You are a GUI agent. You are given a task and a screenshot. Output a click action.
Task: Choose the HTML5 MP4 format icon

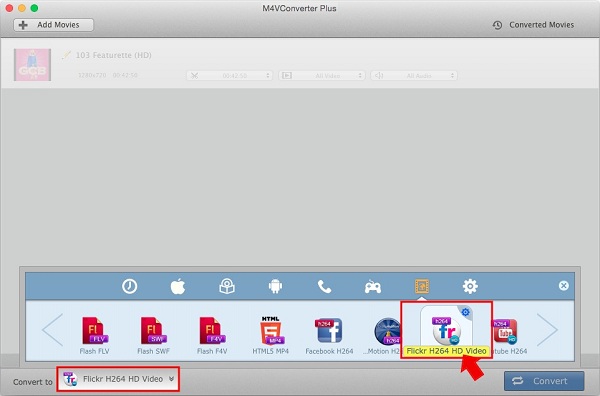[271, 330]
